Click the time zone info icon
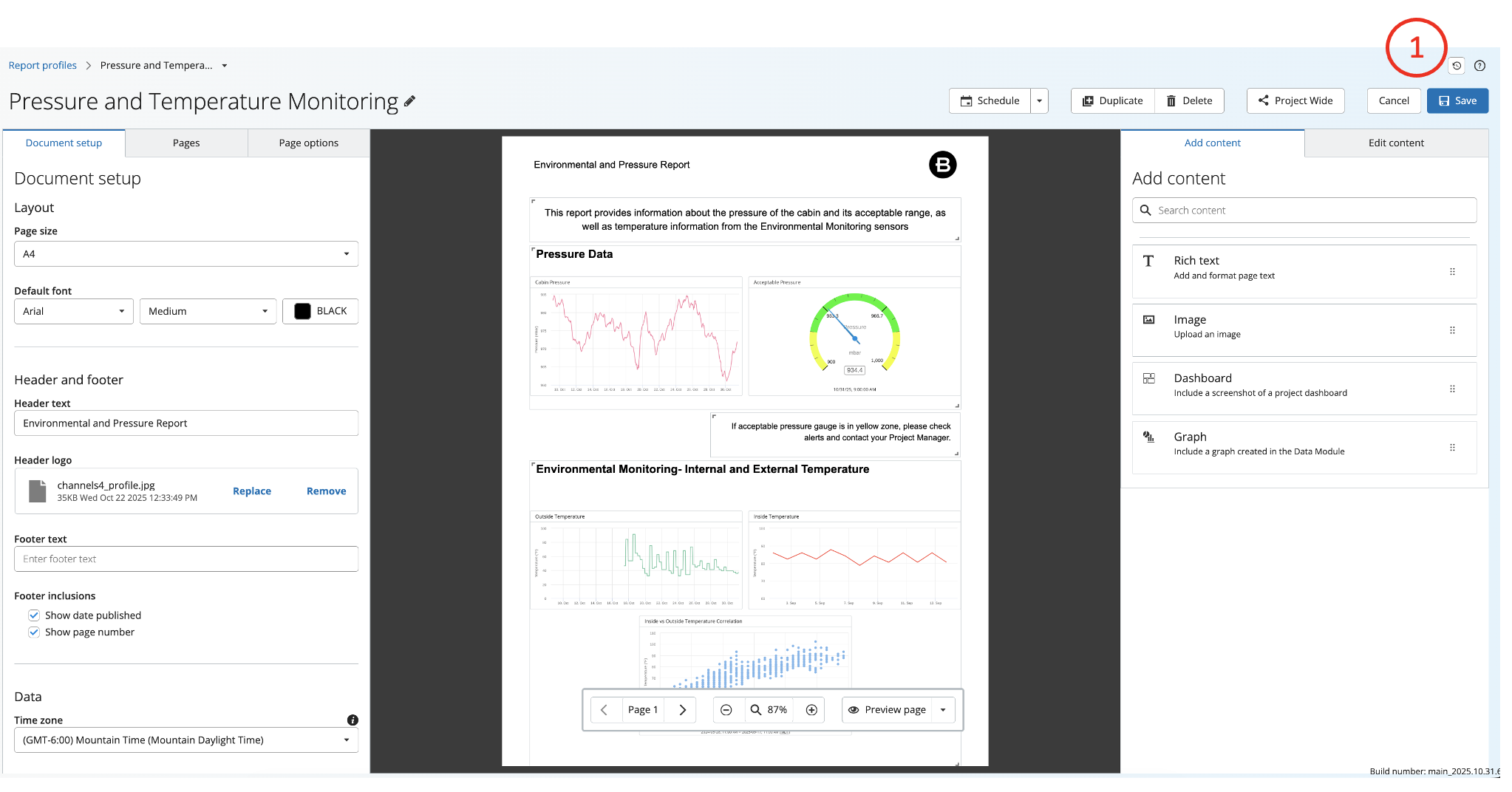Viewport: 1512px width, 792px height. pyautogui.click(x=353, y=720)
